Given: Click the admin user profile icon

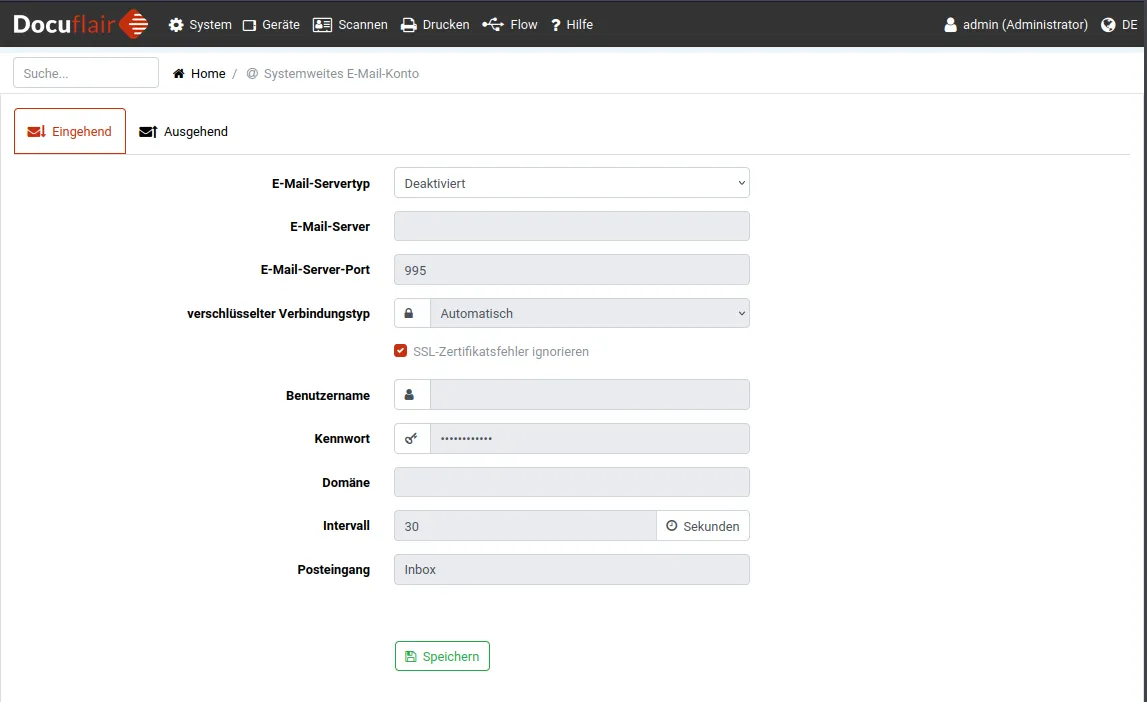Looking at the screenshot, I should click(950, 25).
